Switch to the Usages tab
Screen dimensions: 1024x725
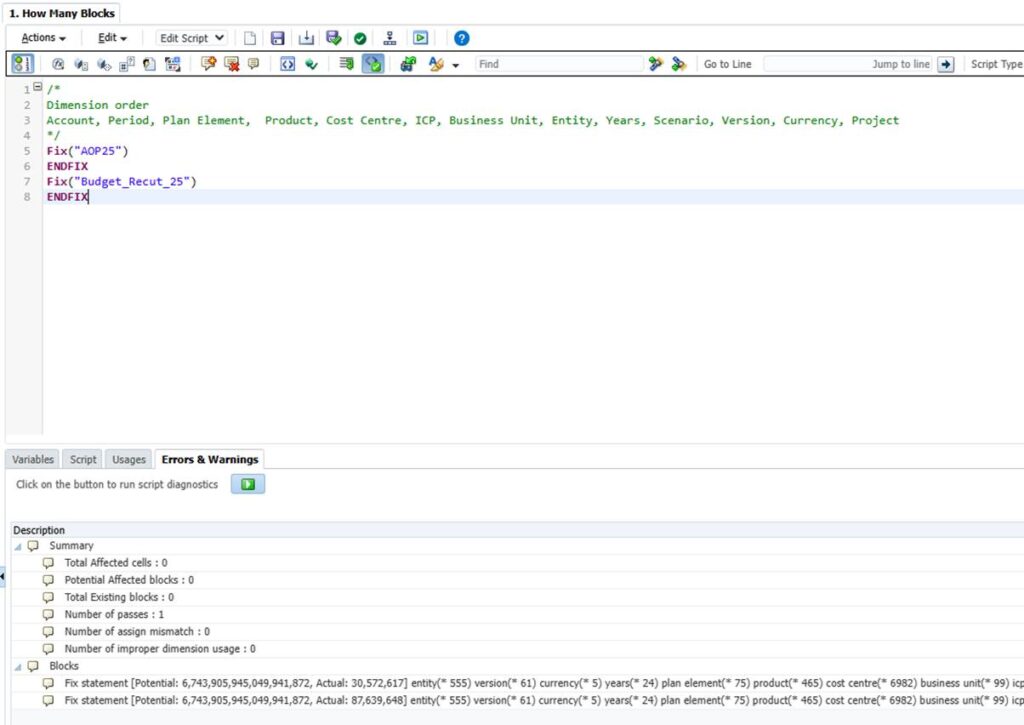[x=129, y=460]
